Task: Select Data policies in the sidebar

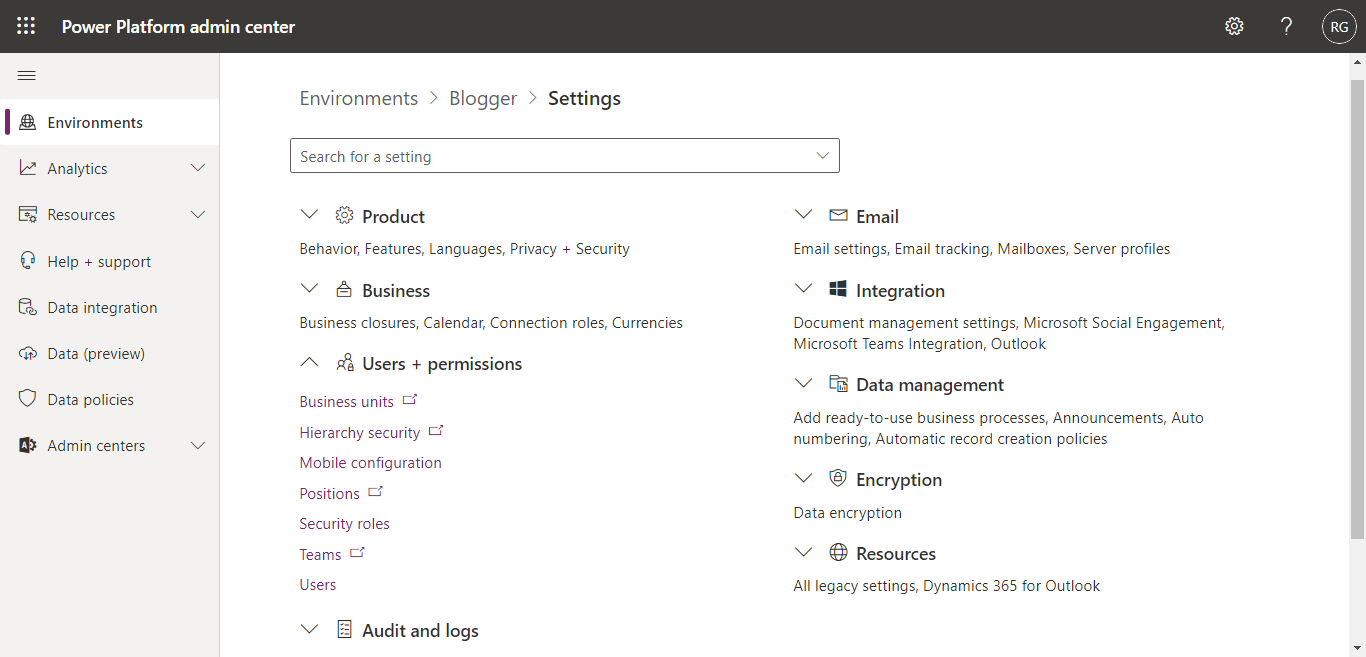Action: coord(110,399)
